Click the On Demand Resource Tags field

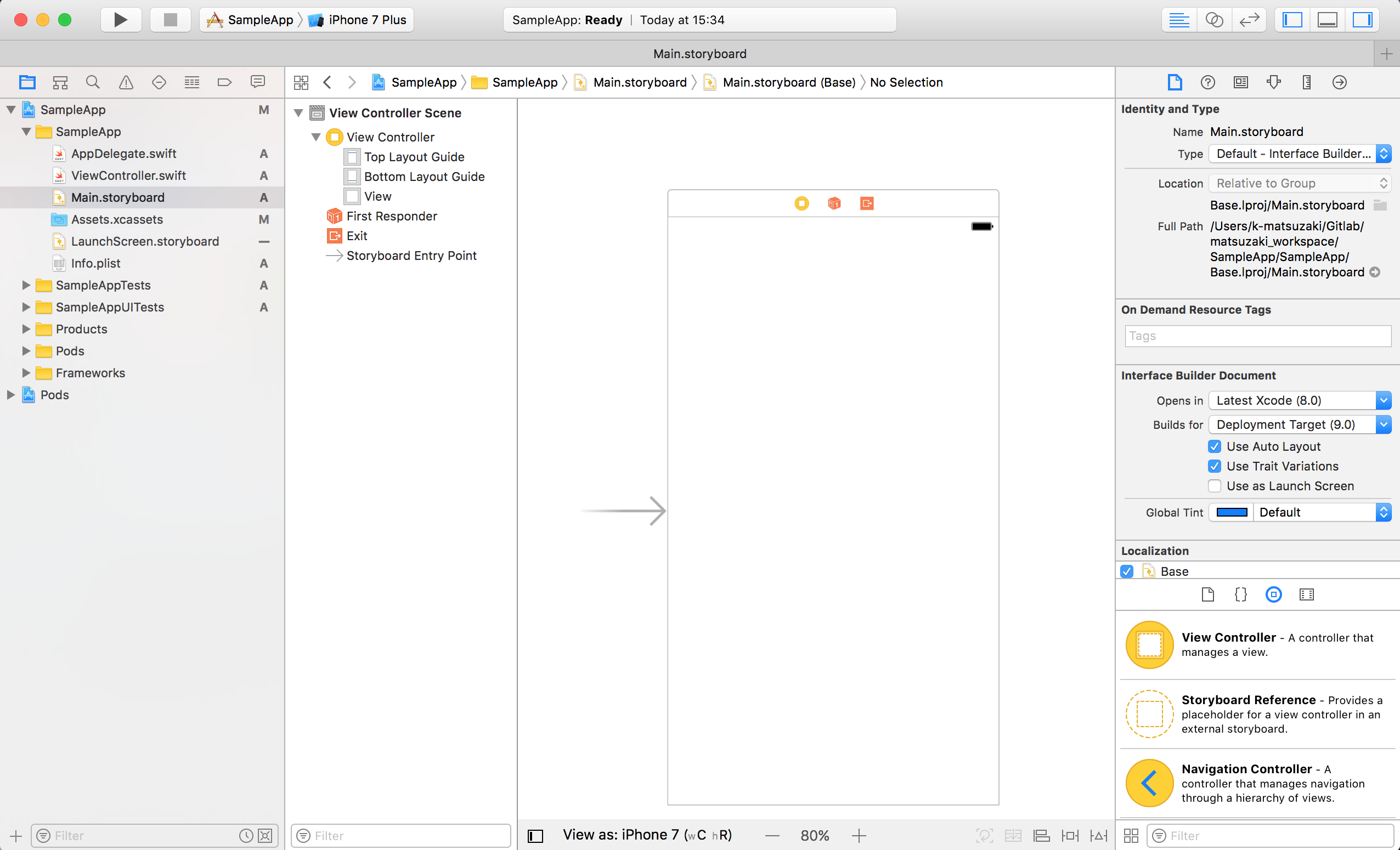tap(1256, 336)
